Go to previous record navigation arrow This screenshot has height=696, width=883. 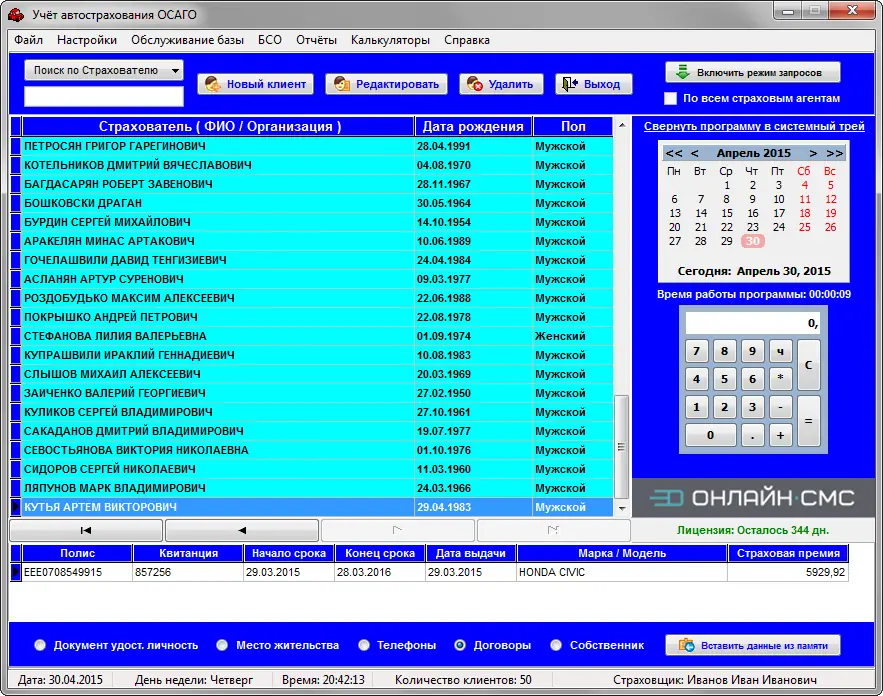pos(242,530)
